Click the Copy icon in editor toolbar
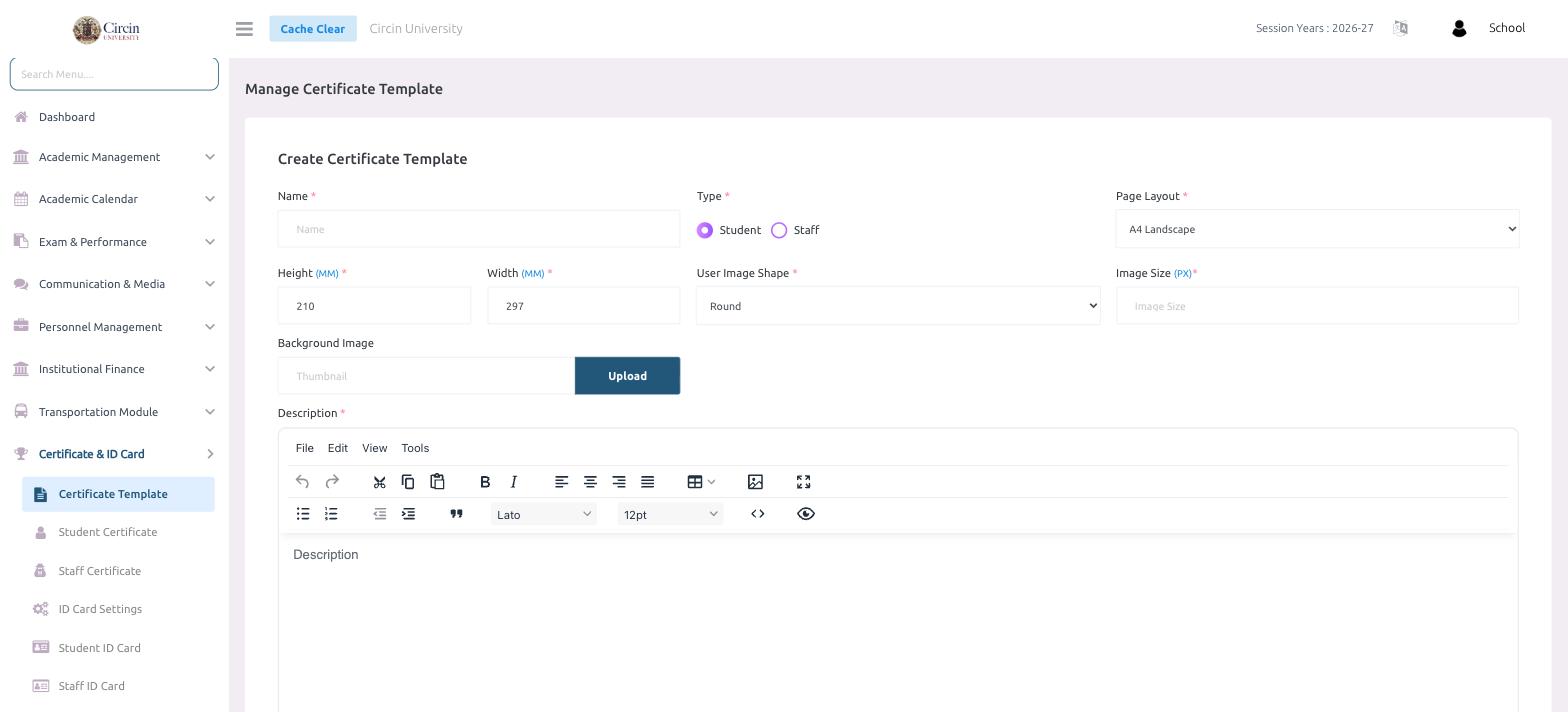 click(408, 482)
